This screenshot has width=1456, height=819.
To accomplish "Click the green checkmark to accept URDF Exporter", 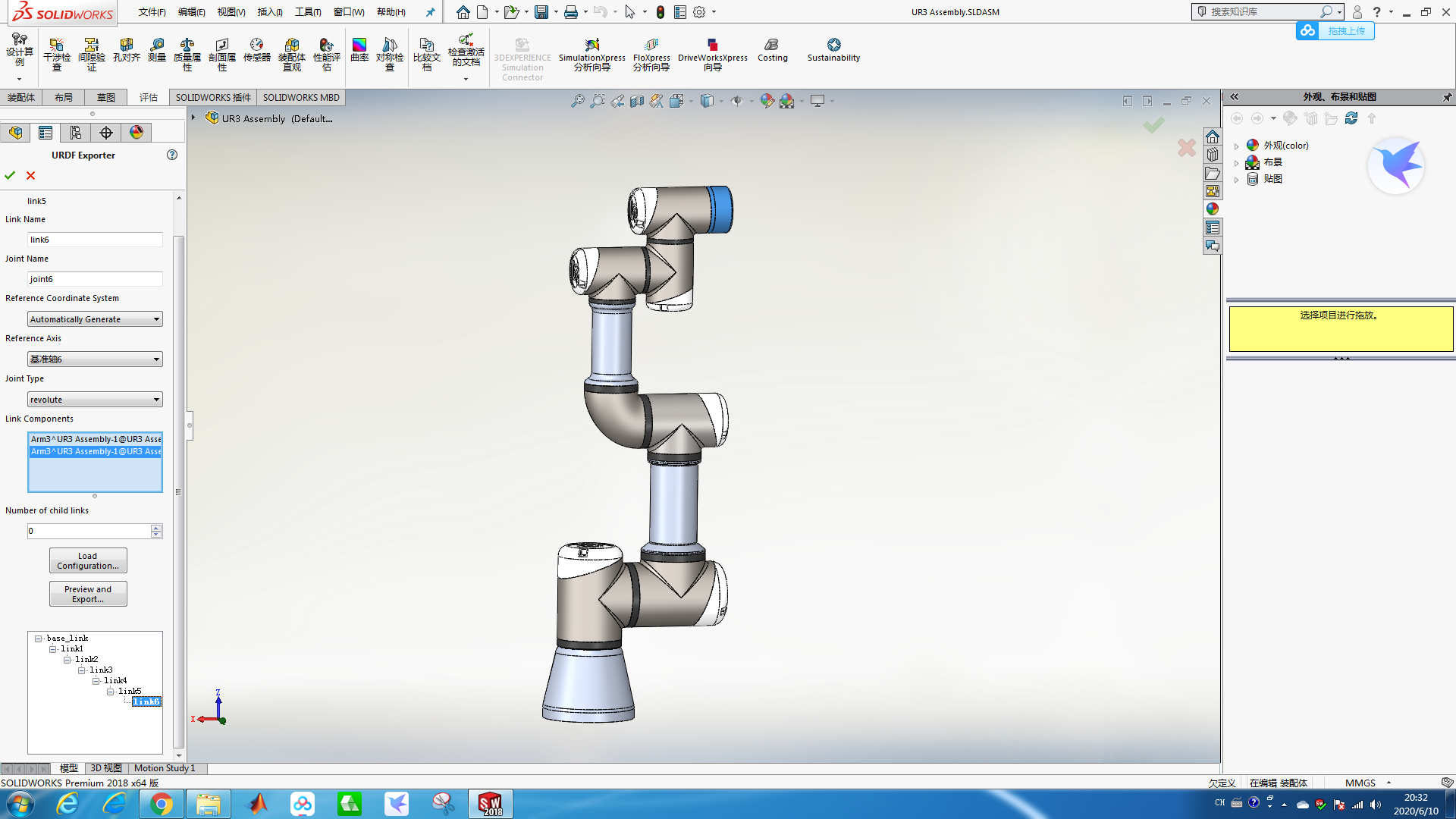I will coord(10,175).
